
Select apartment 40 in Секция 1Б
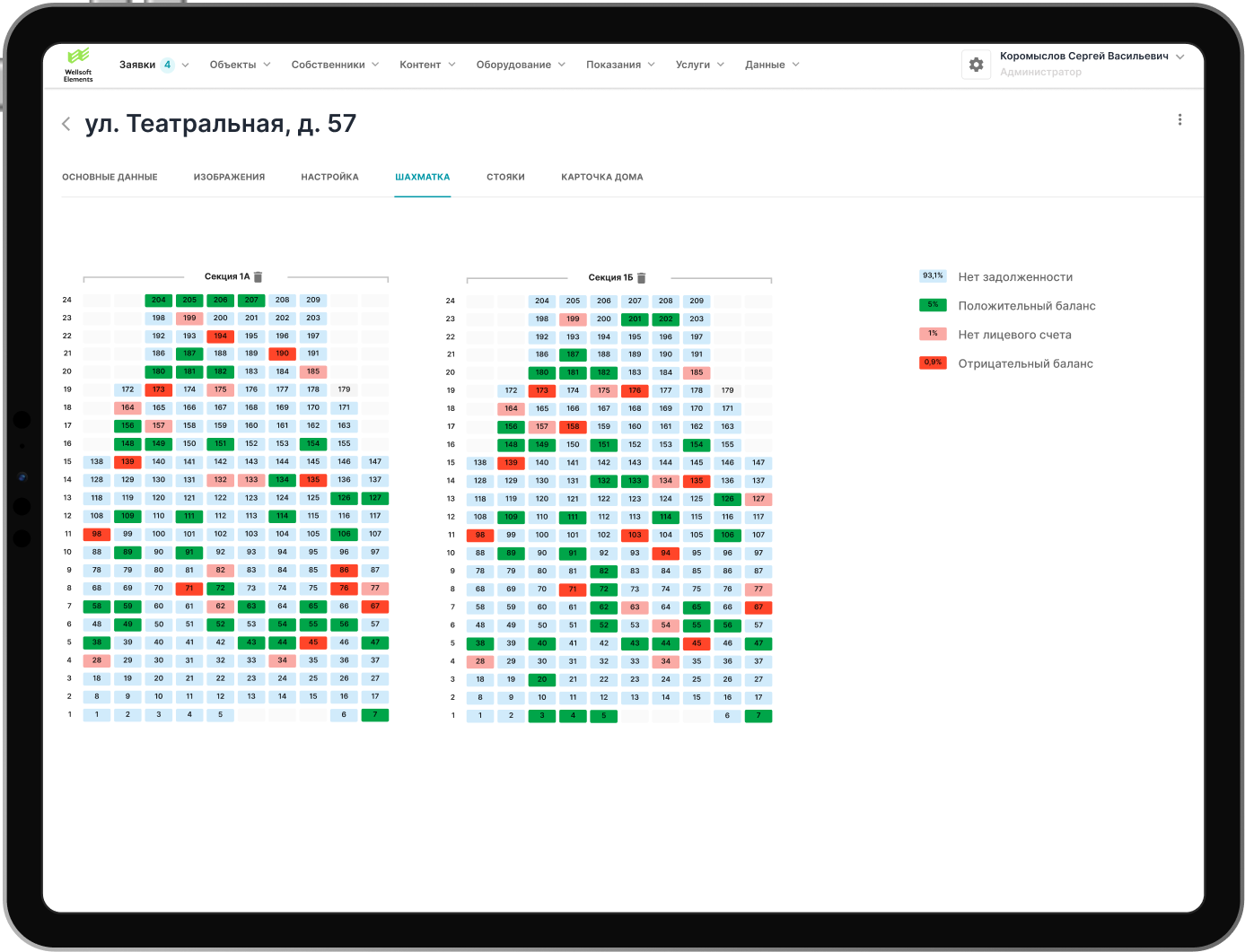(x=542, y=643)
